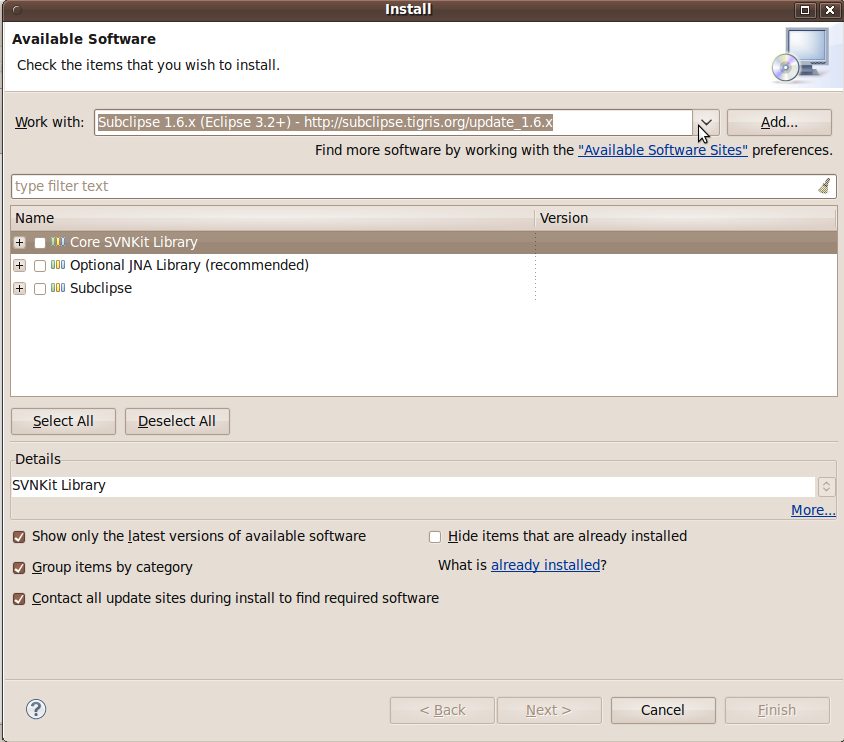Sort by the Name column header

point(272,218)
